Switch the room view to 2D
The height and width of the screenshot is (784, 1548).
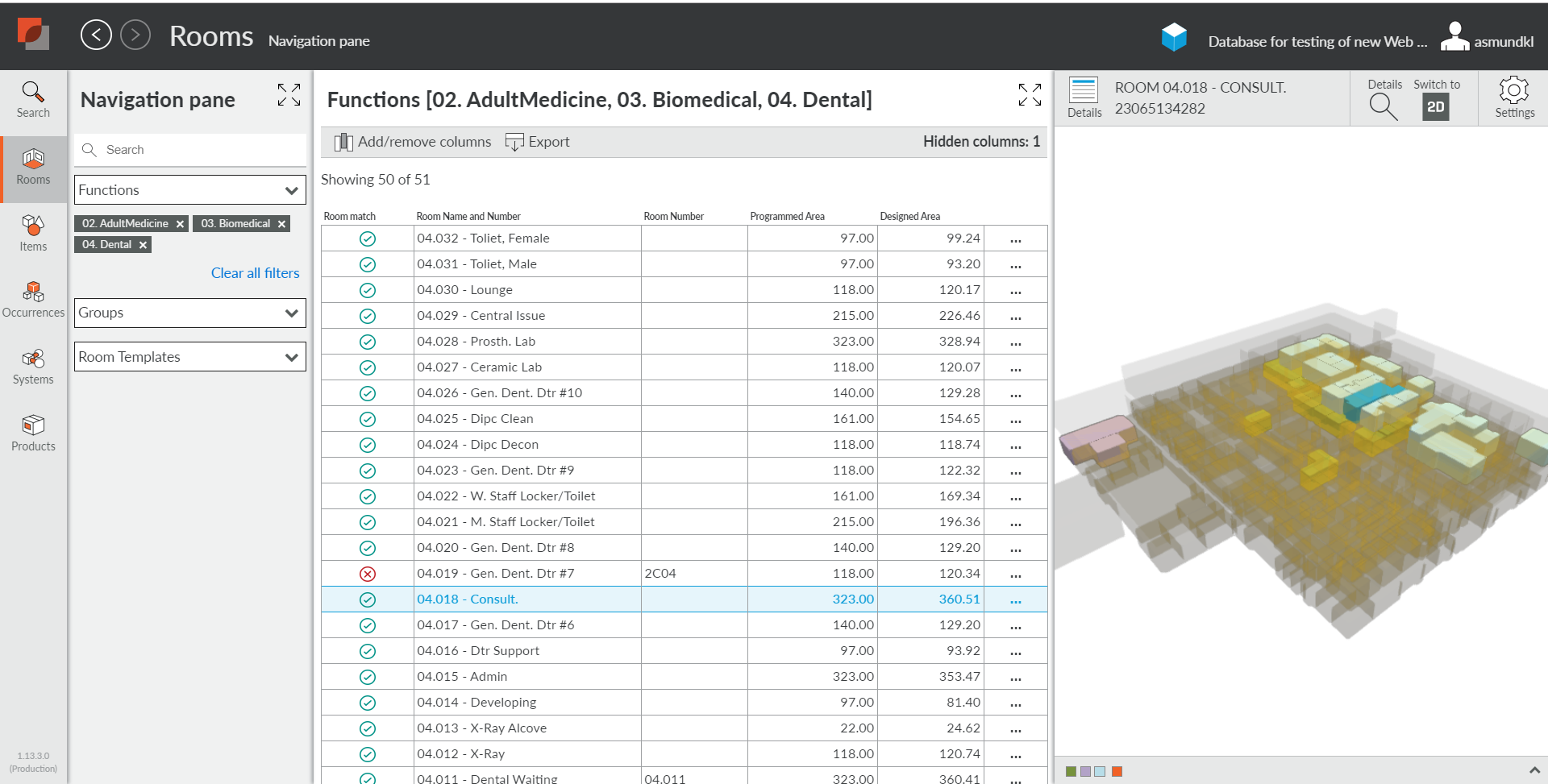click(1437, 106)
